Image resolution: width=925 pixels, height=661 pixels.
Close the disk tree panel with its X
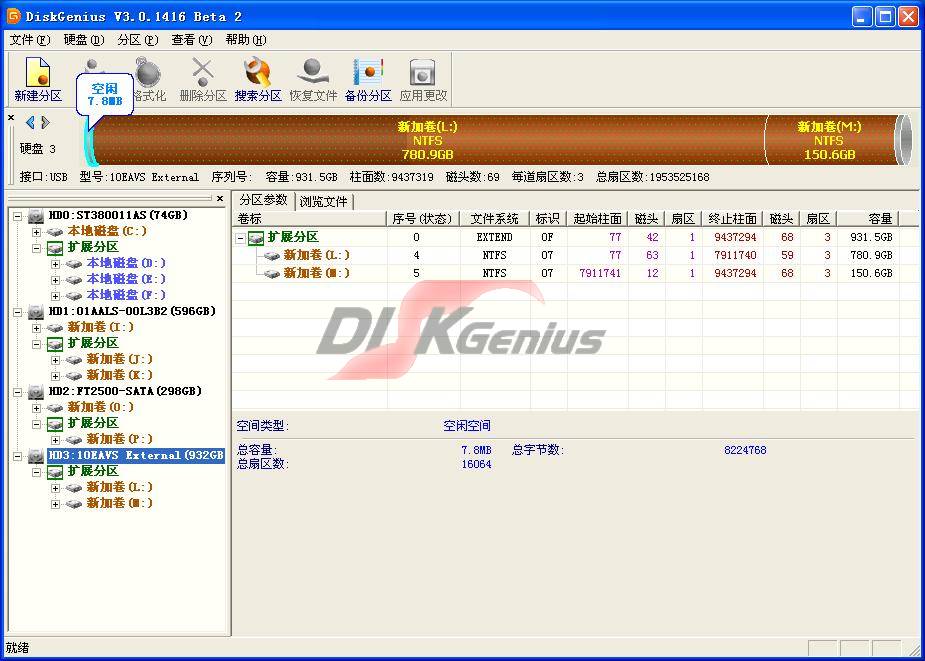[x=220, y=199]
